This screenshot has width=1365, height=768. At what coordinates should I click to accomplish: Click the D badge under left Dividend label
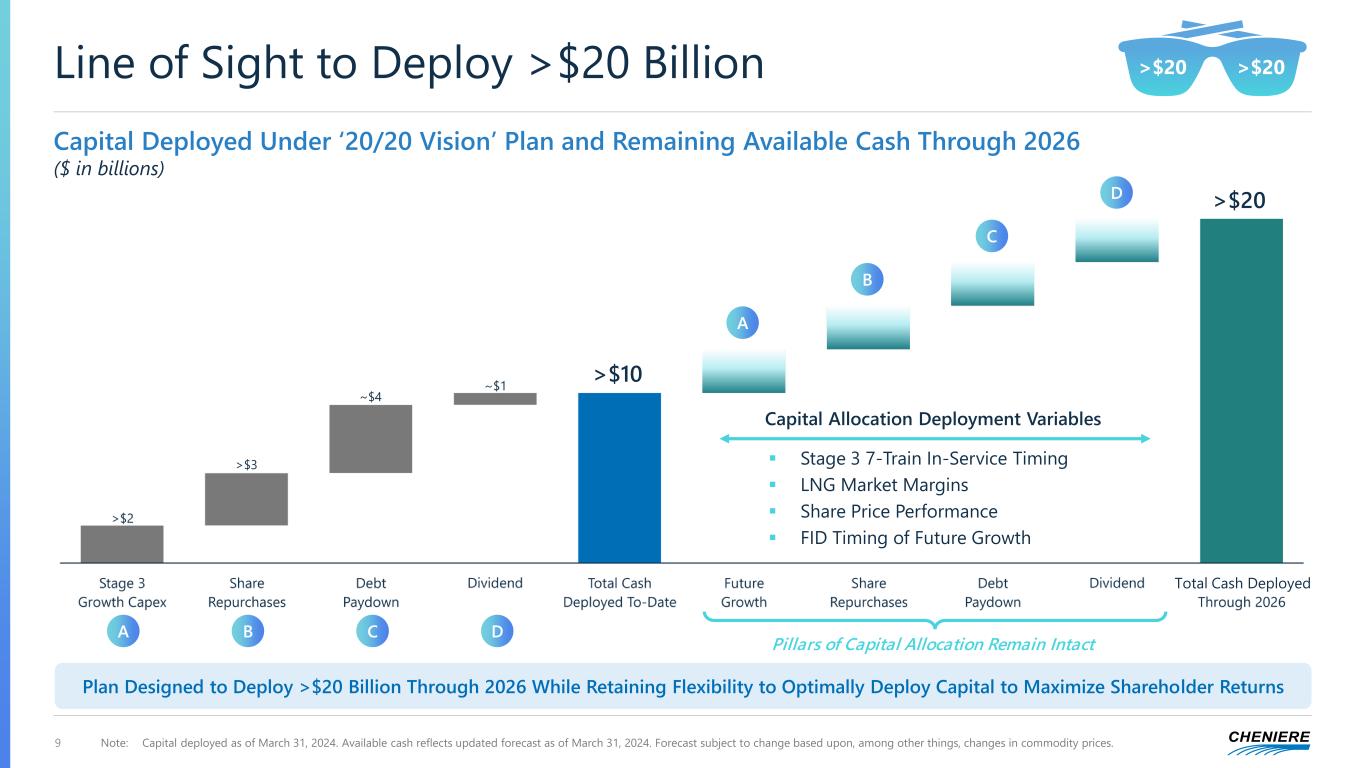(x=495, y=631)
